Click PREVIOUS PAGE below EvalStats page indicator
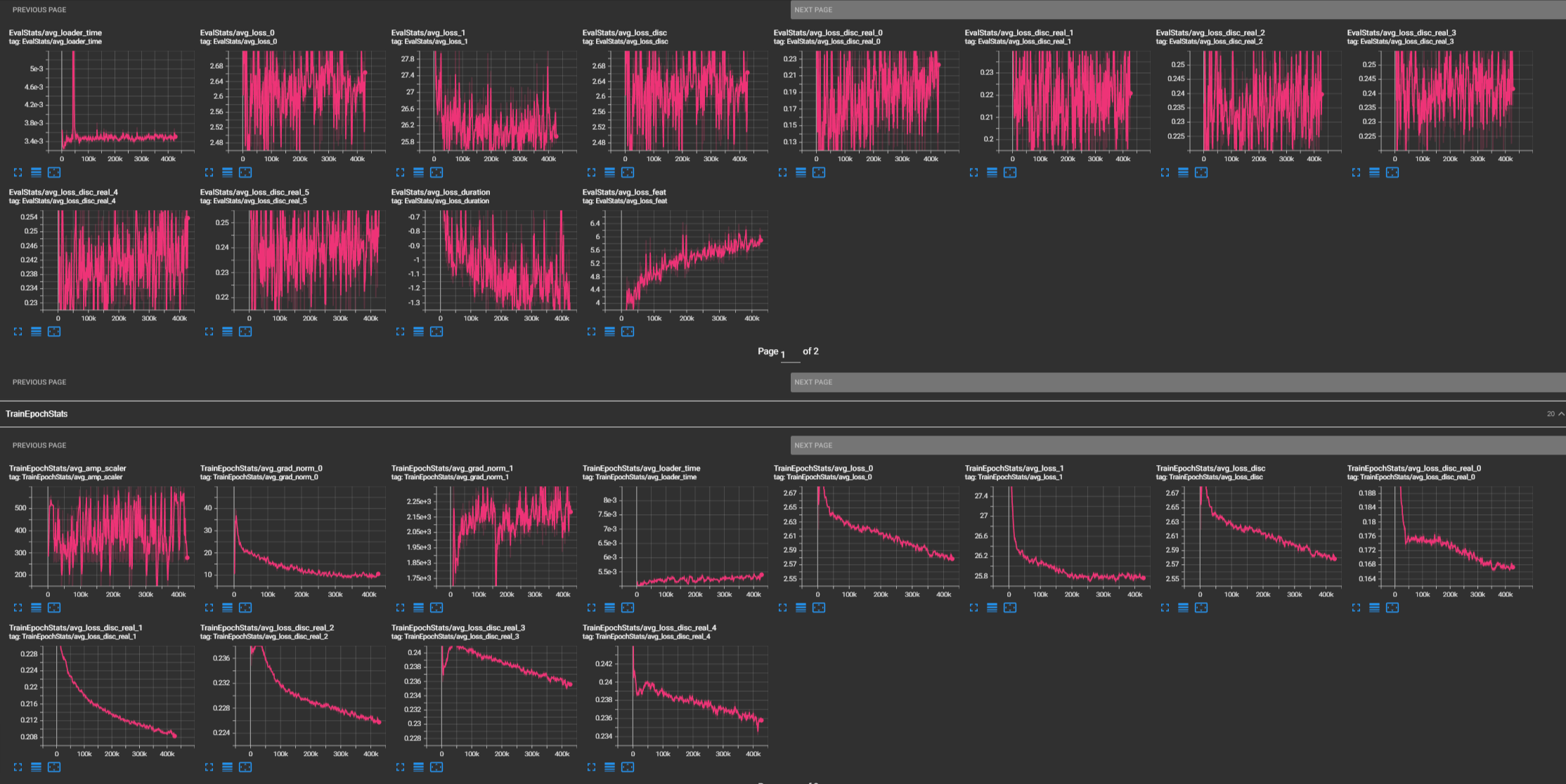This screenshot has width=1566, height=784. [x=39, y=382]
